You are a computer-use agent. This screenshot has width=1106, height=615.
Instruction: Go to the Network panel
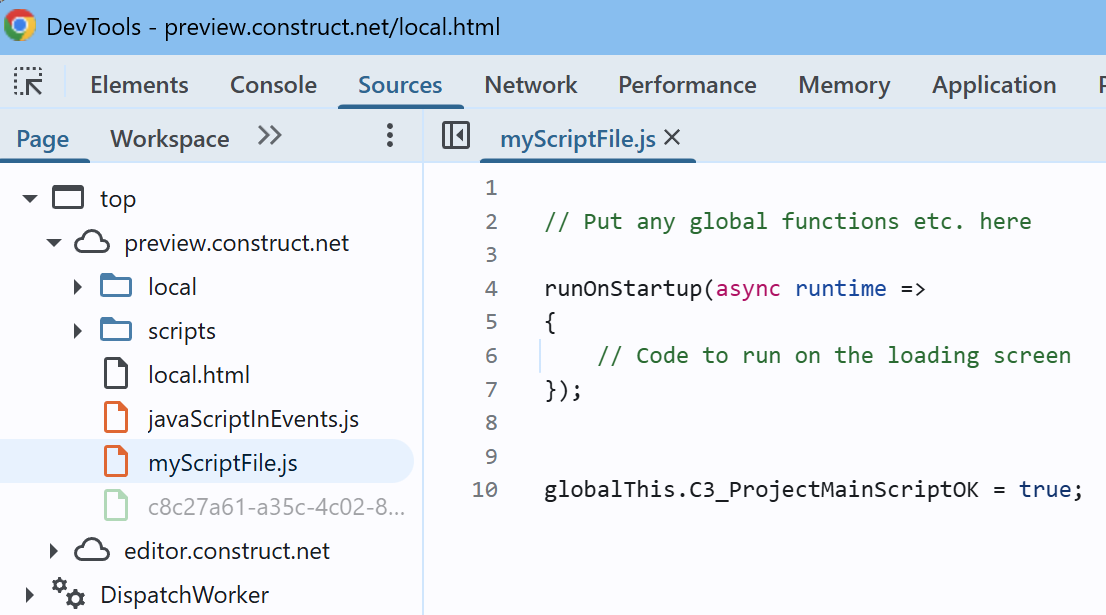(530, 84)
